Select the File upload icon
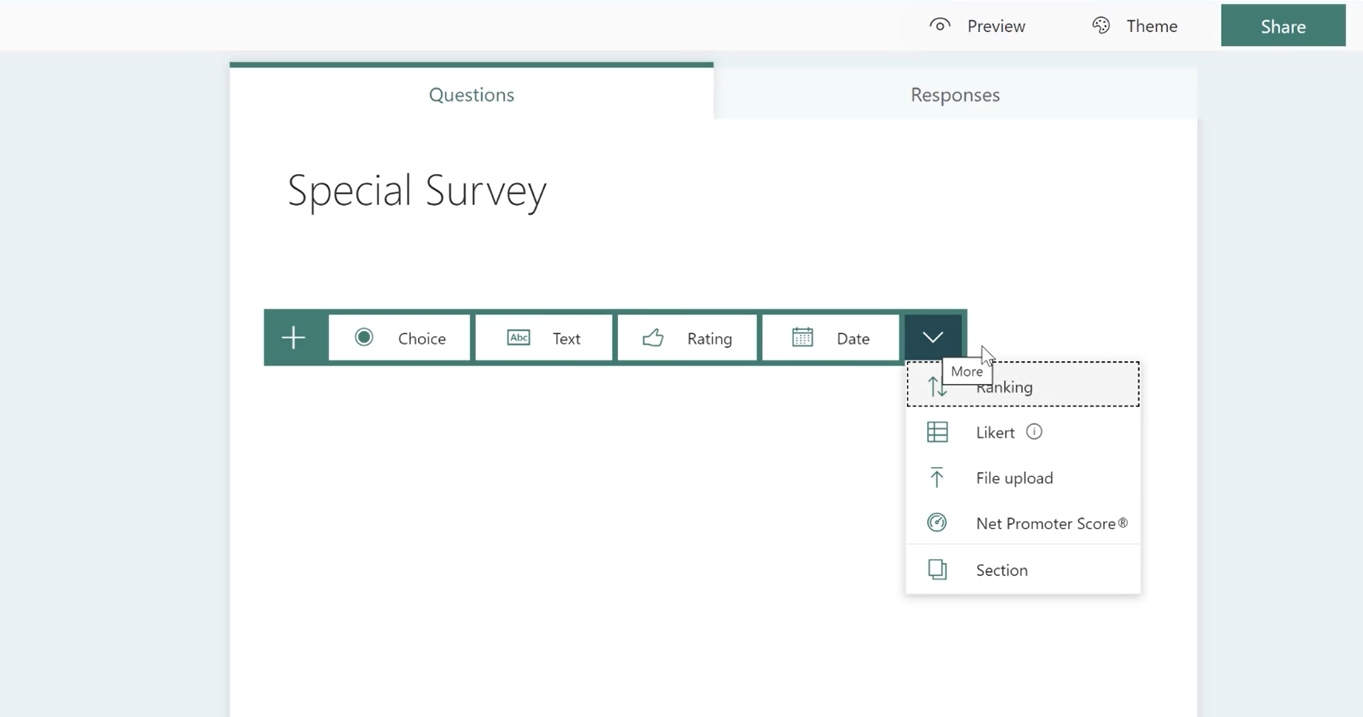The height and width of the screenshot is (717, 1363). tap(937, 477)
